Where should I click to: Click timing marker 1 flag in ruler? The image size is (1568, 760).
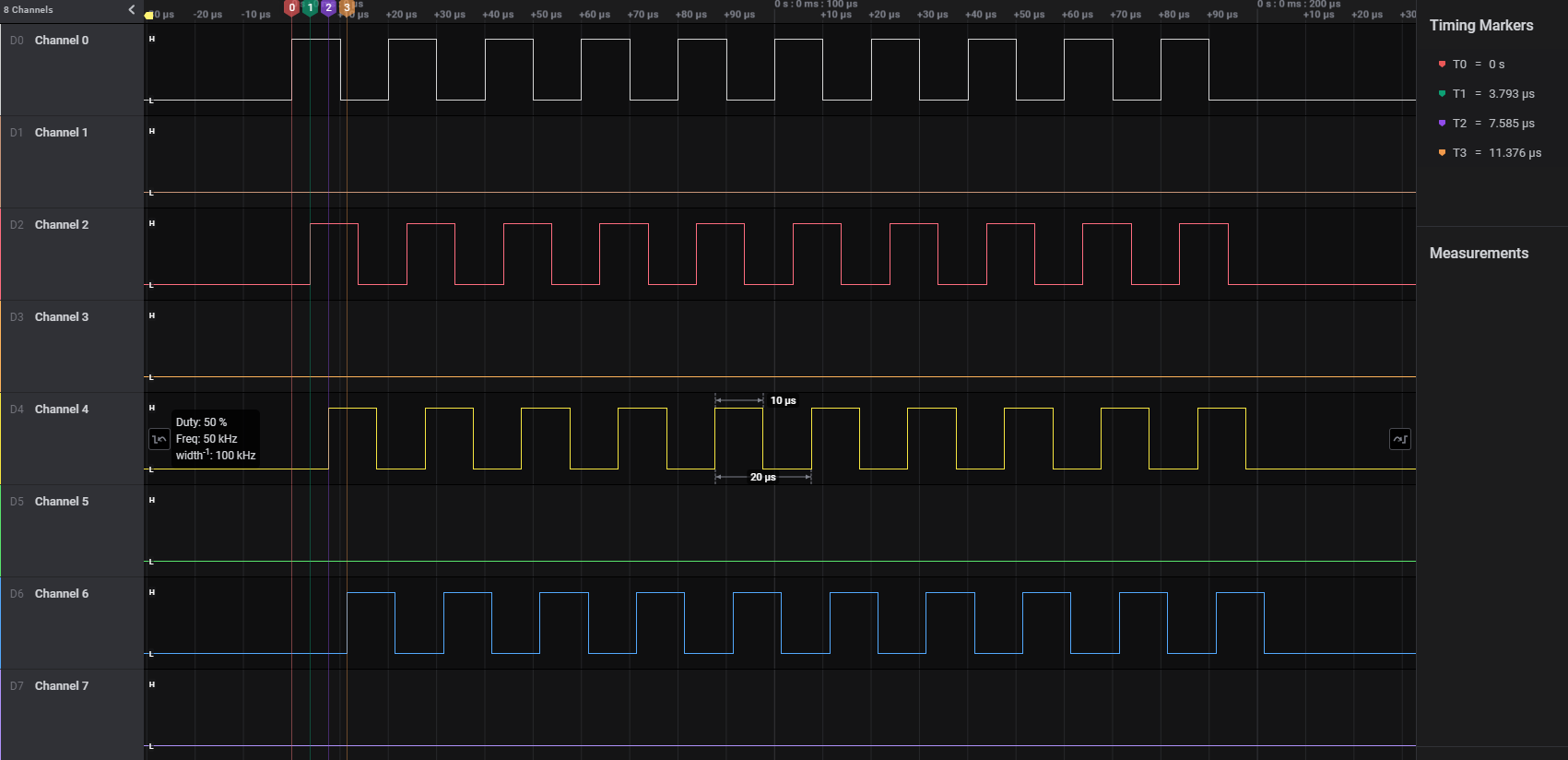311,8
